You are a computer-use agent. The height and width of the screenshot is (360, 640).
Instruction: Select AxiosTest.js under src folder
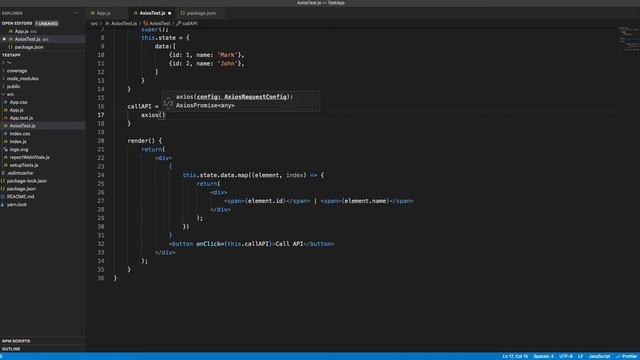pos(42,126)
